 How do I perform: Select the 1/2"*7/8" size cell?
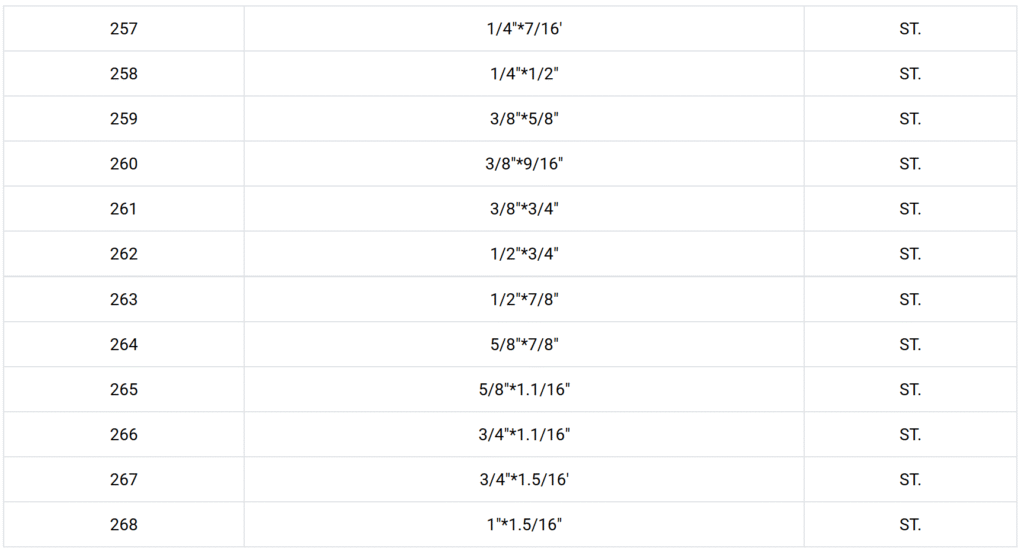[524, 299]
